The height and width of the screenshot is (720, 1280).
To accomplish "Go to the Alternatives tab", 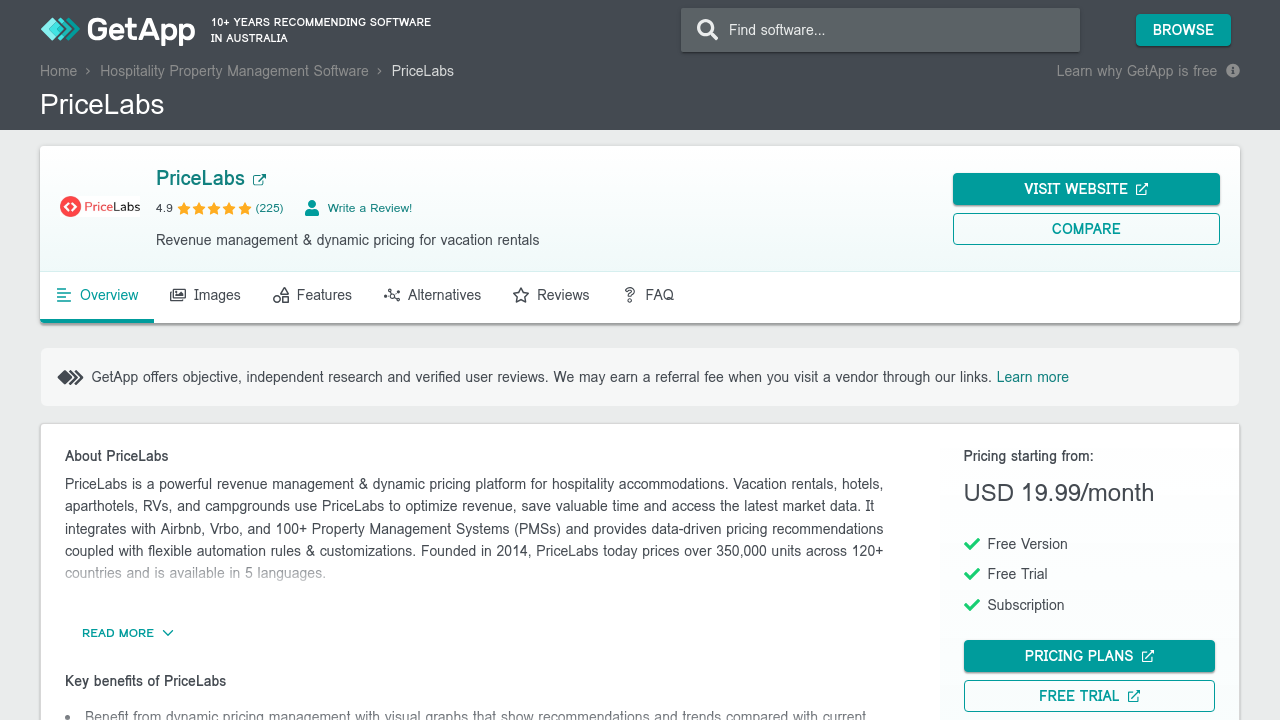I will [x=432, y=295].
